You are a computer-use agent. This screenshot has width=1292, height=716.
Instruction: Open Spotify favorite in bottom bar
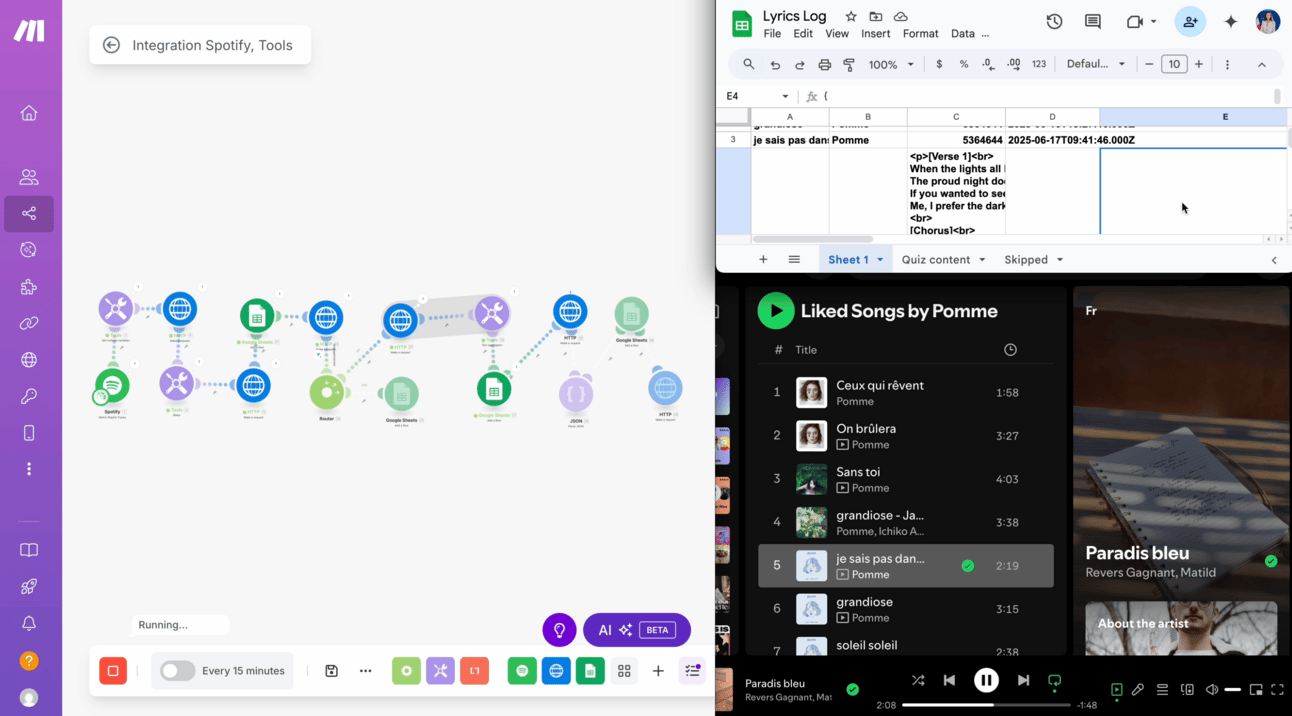click(x=522, y=671)
